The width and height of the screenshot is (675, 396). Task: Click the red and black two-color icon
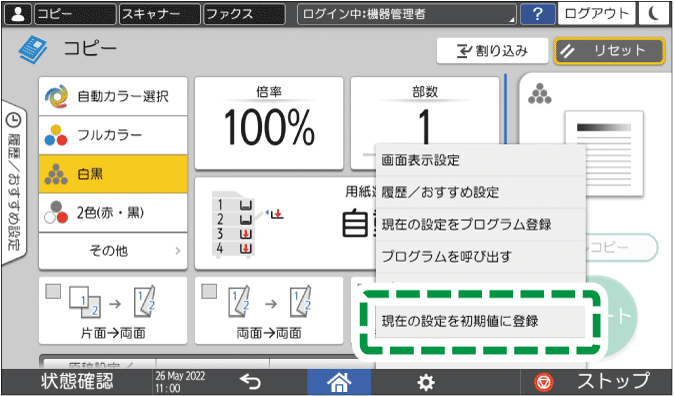[56, 213]
